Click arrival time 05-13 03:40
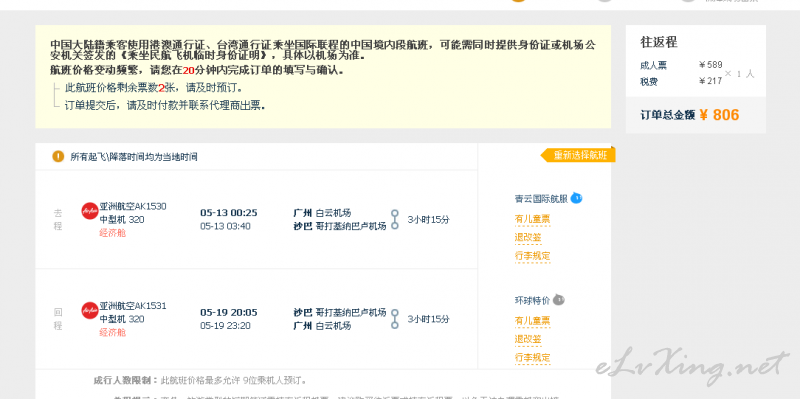 [225, 226]
